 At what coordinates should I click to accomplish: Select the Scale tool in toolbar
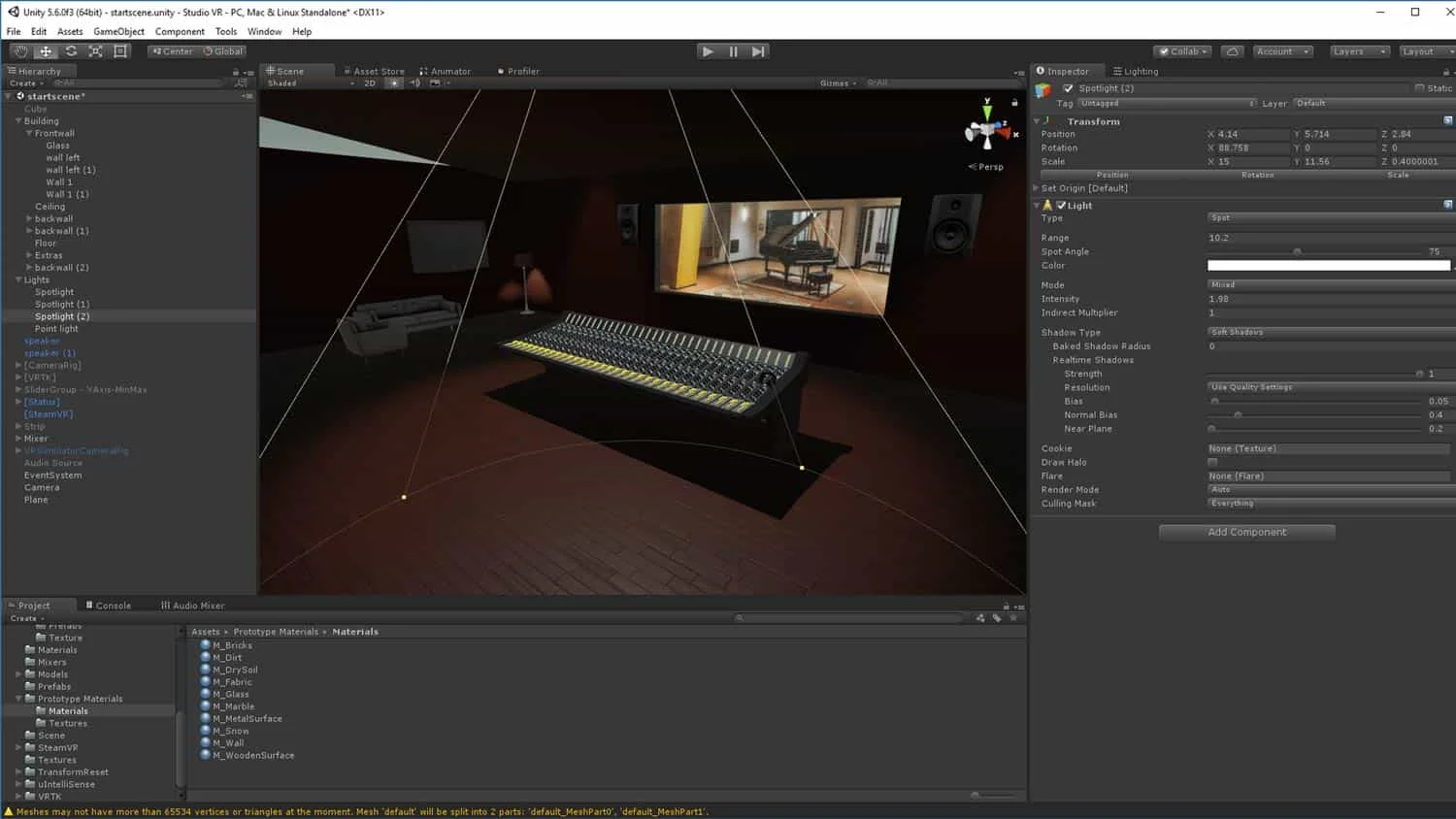click(x=96, y=51)
